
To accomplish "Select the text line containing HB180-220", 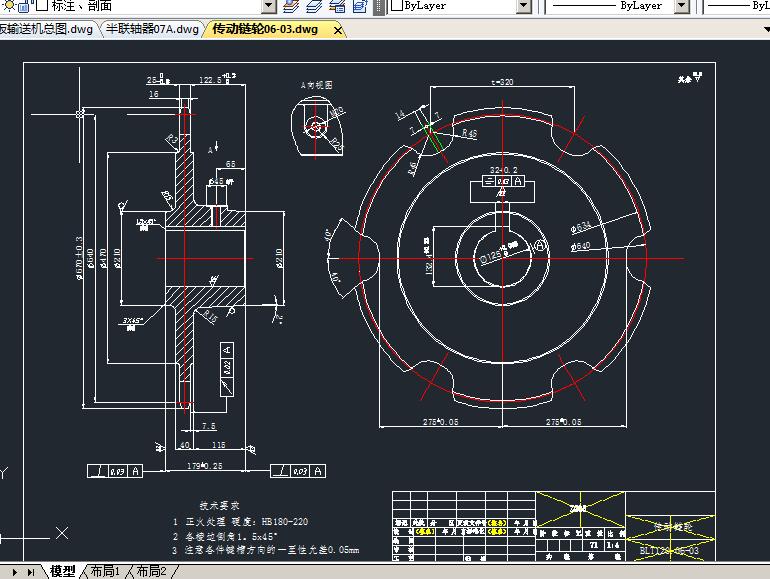I will tap(241, 522).
